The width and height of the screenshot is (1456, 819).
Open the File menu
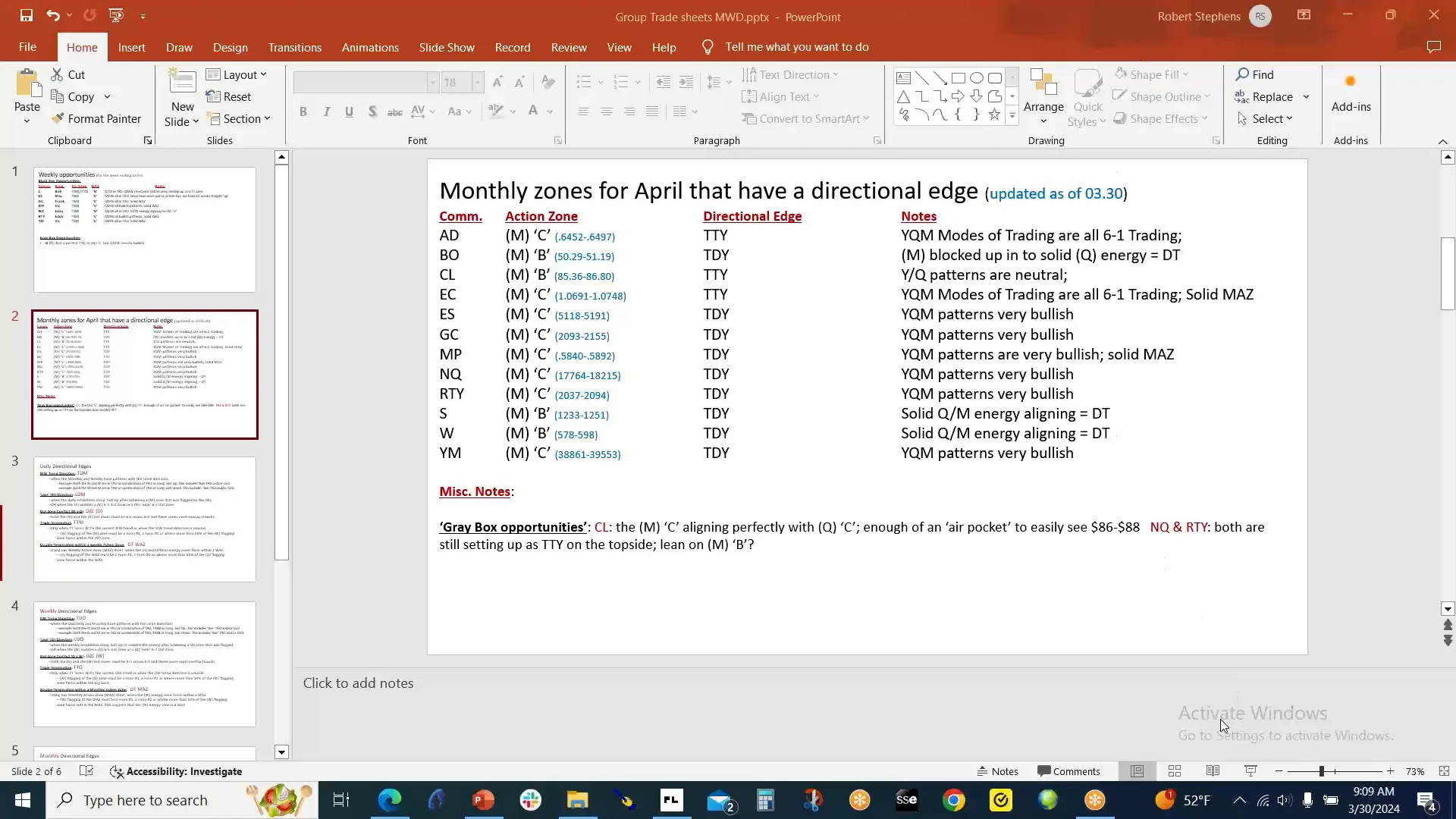point(27,47)
